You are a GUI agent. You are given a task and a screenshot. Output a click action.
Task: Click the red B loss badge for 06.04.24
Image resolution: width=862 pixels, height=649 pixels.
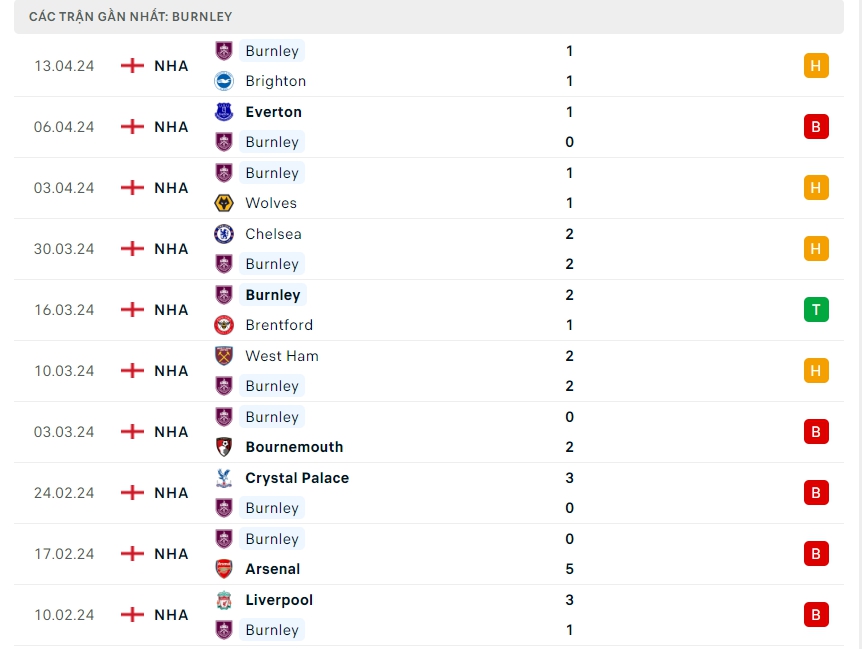[816, 127]
